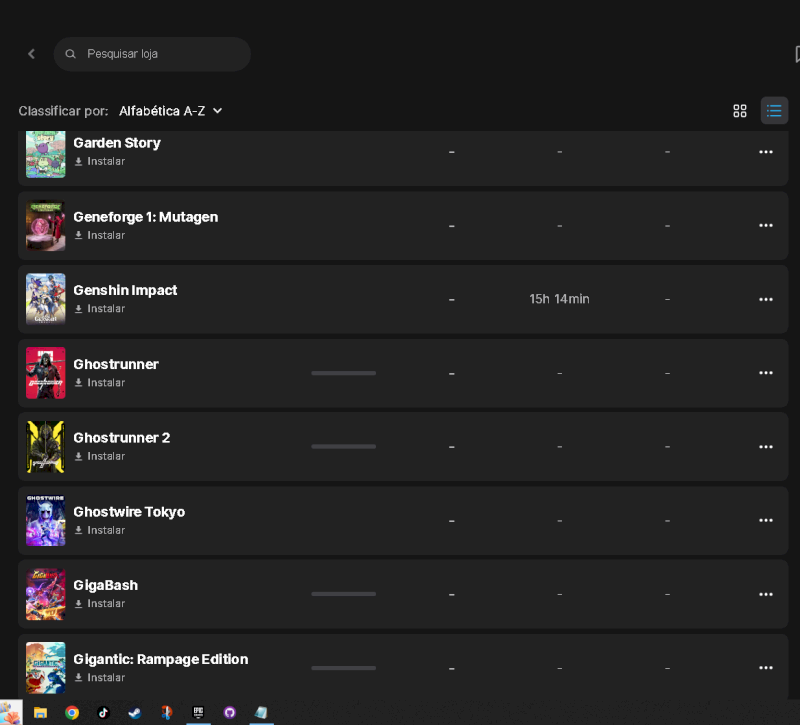Click the Geneforge 1: Mutagen cover thumbnail

pos(45,226)
